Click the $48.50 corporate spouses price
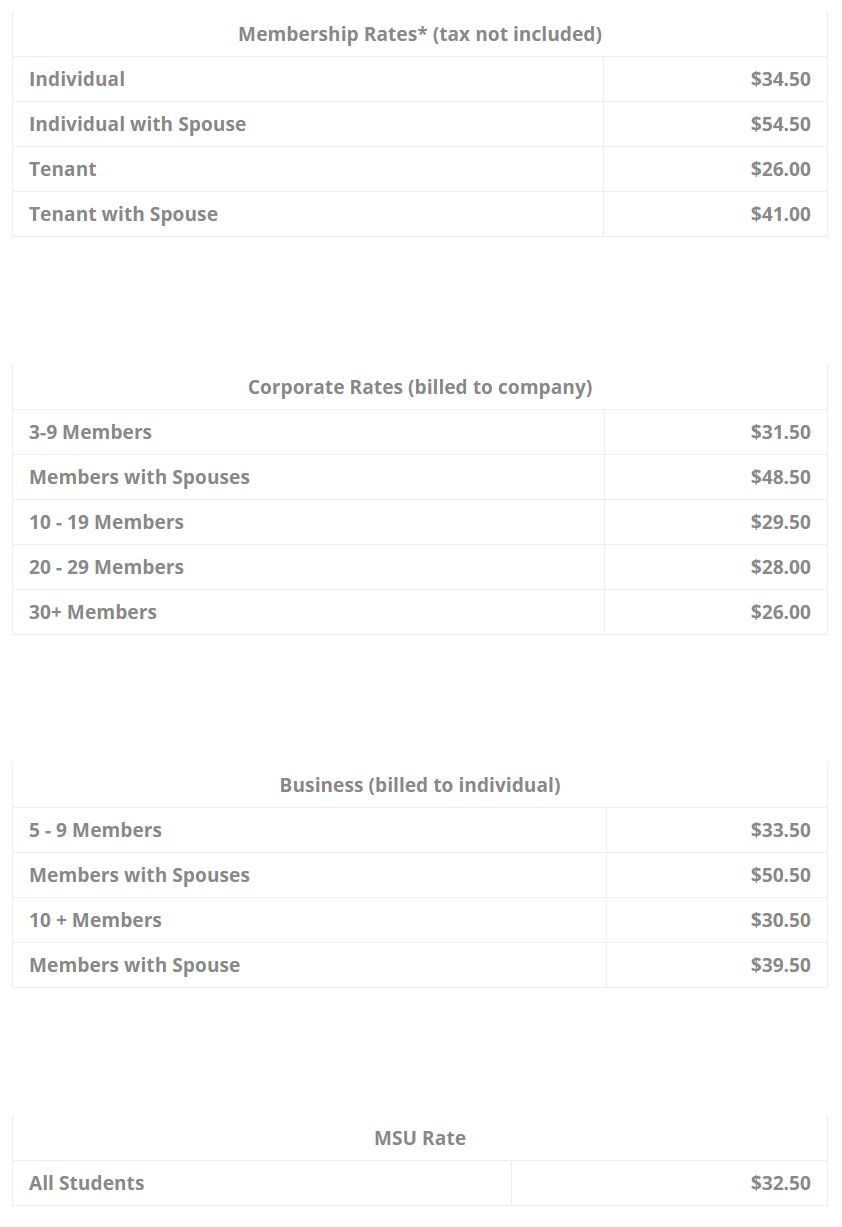The width and height of the screenshot is (842, 1227). [x=780, y=477]
